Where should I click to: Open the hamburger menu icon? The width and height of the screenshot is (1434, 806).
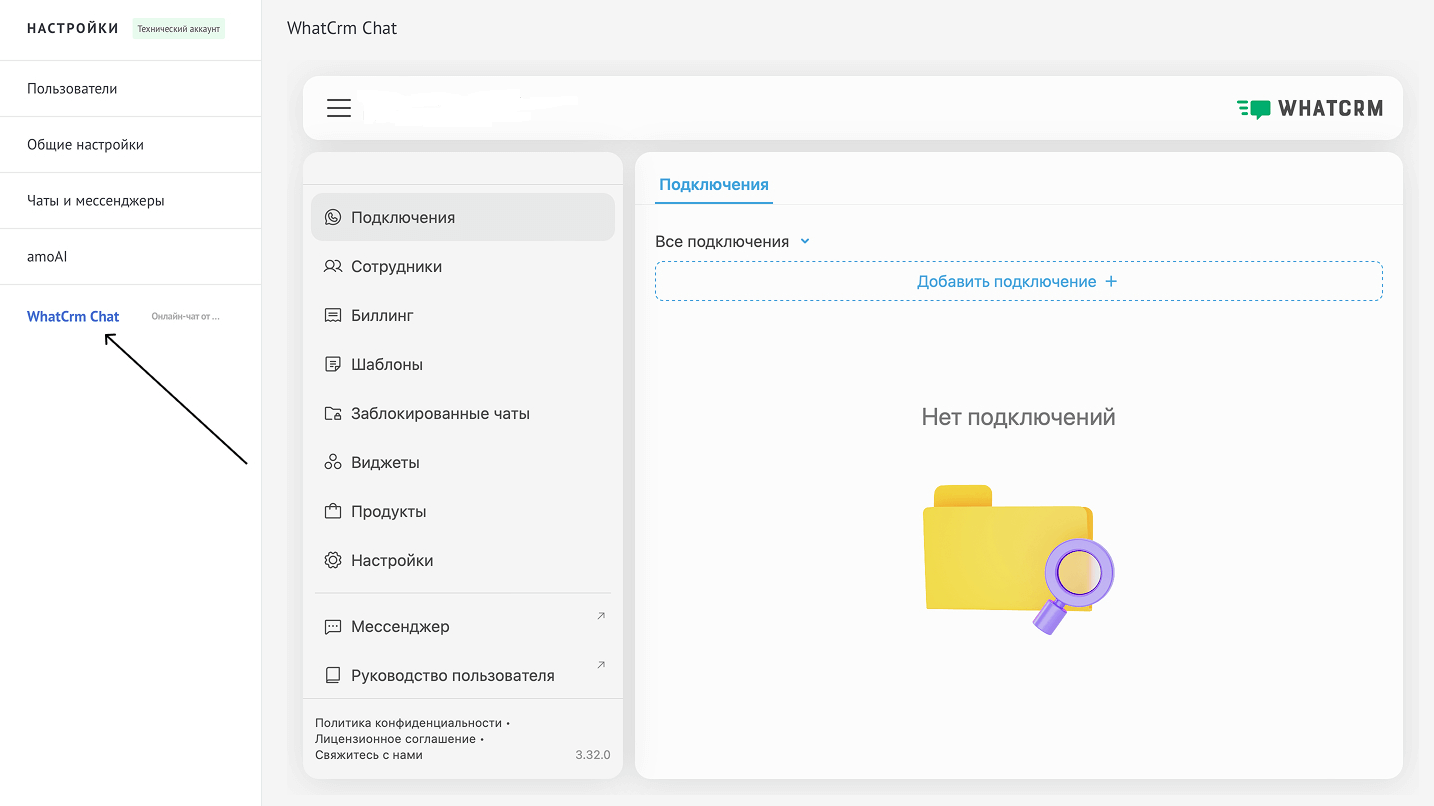pos(339,108)
